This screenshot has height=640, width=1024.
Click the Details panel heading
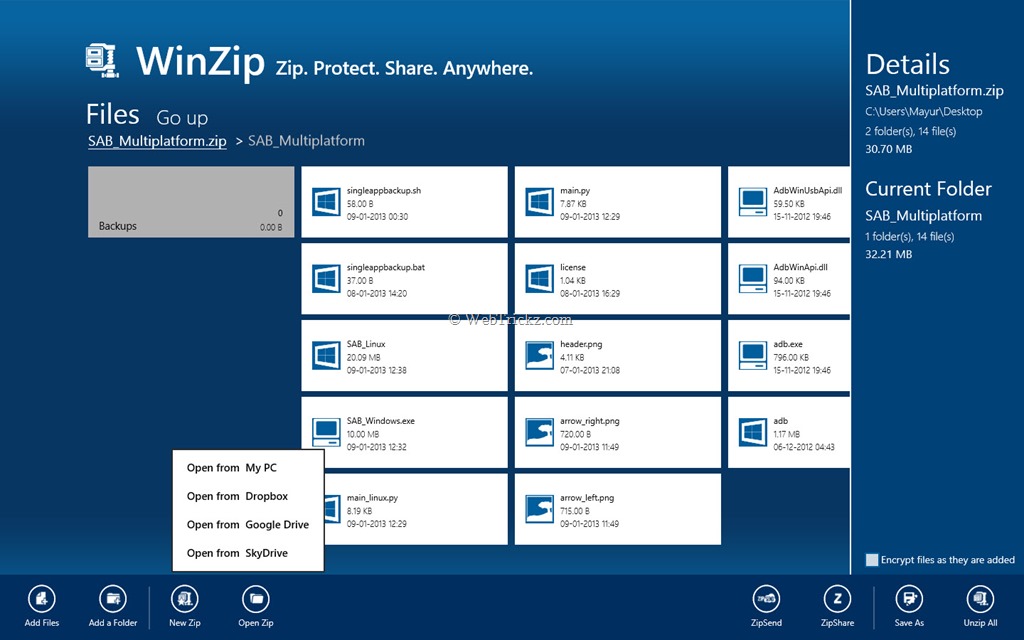(x=908, y=65)
